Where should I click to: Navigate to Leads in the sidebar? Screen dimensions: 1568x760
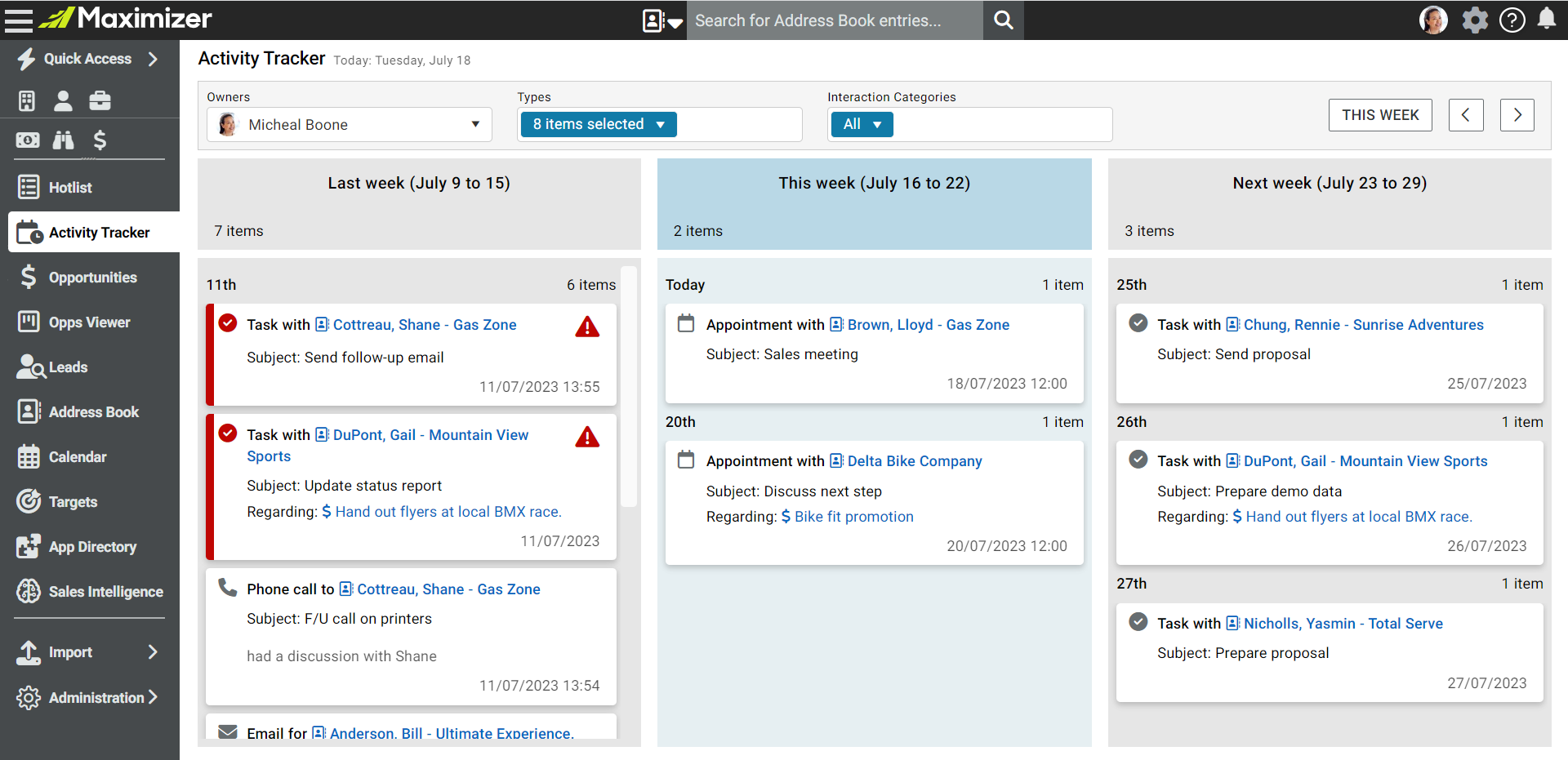[x=90, y=367]
